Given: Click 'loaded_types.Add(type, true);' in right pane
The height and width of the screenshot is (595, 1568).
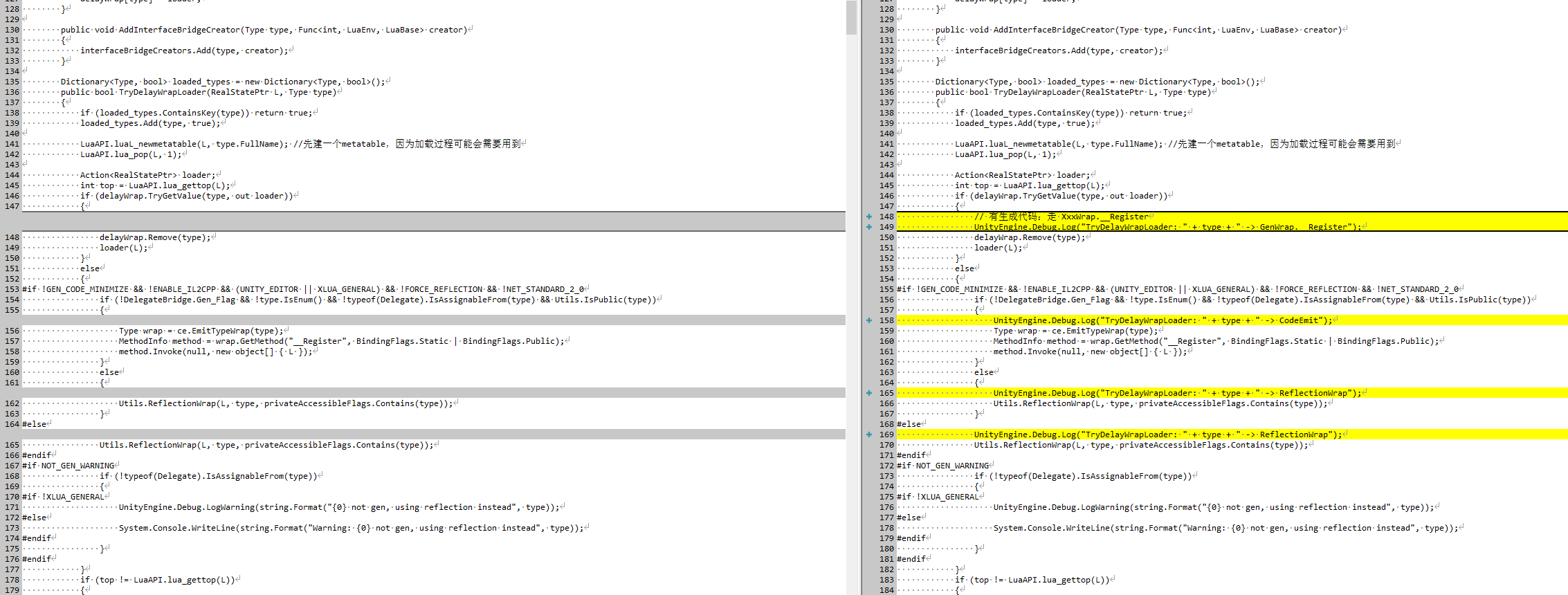Looking at the screenshot, I should 1025,123.
